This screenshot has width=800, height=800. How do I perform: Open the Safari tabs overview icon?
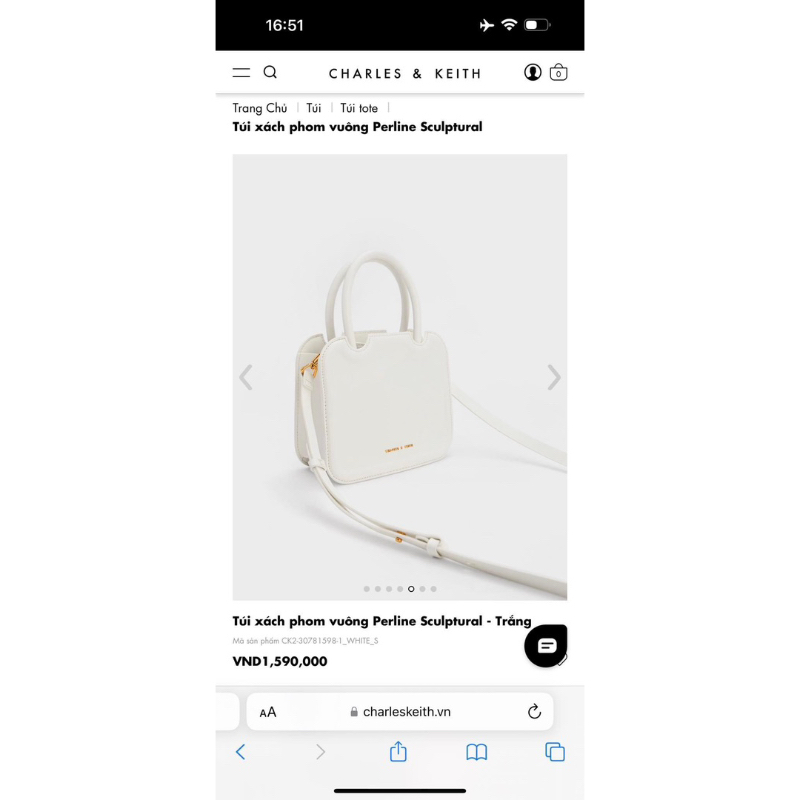[x=555, y=752]
